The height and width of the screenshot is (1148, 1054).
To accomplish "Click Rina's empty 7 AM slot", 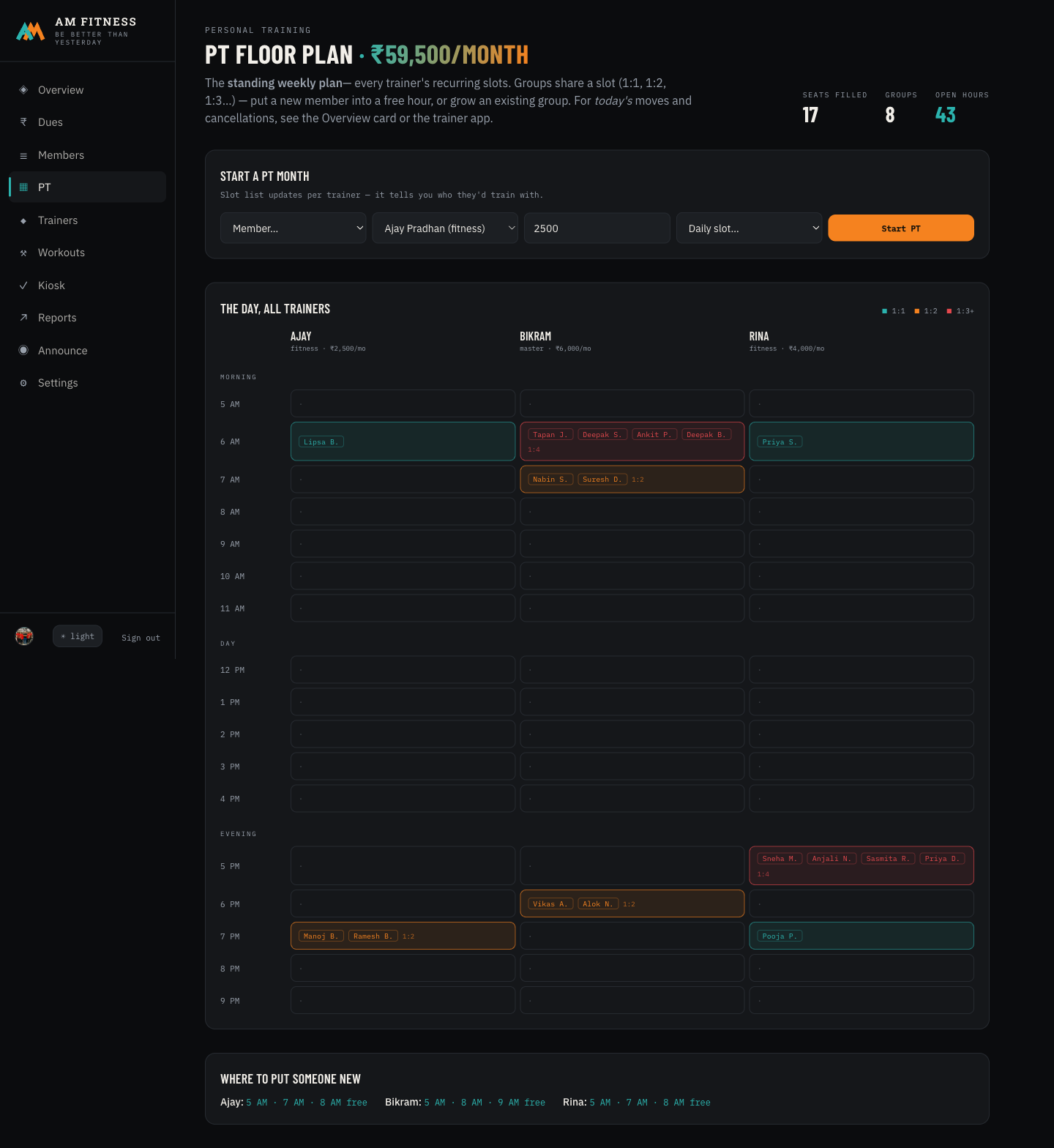I will (x=861, y=479).
